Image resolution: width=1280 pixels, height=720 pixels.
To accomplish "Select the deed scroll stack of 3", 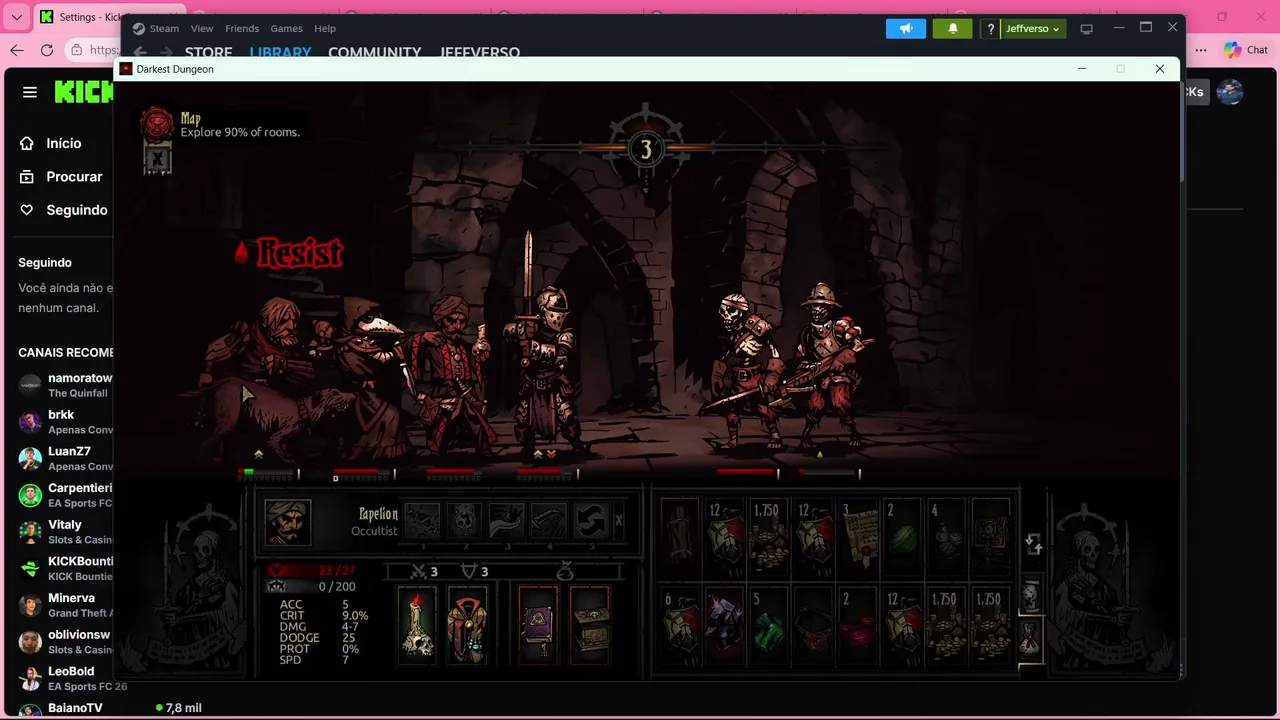I will (857, 536).
